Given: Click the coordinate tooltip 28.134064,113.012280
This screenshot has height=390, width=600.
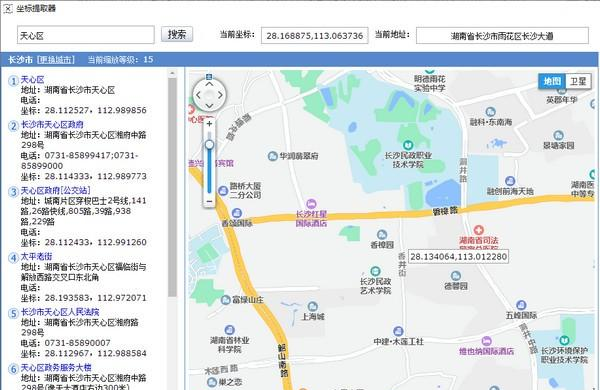Looking at the screenshot, I should pos(458,256).
